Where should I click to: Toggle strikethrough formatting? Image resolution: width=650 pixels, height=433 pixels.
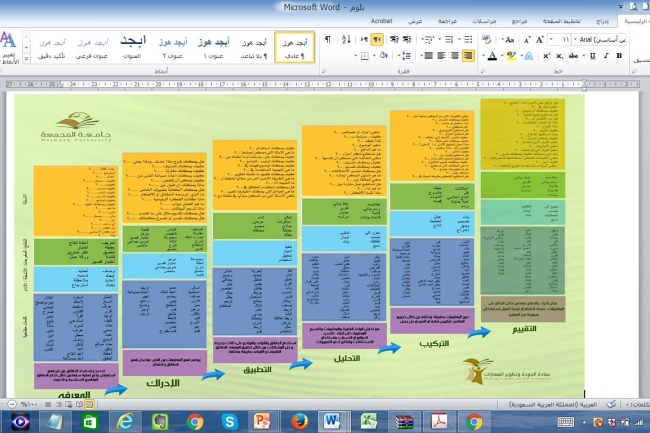(x=573, y=56)
